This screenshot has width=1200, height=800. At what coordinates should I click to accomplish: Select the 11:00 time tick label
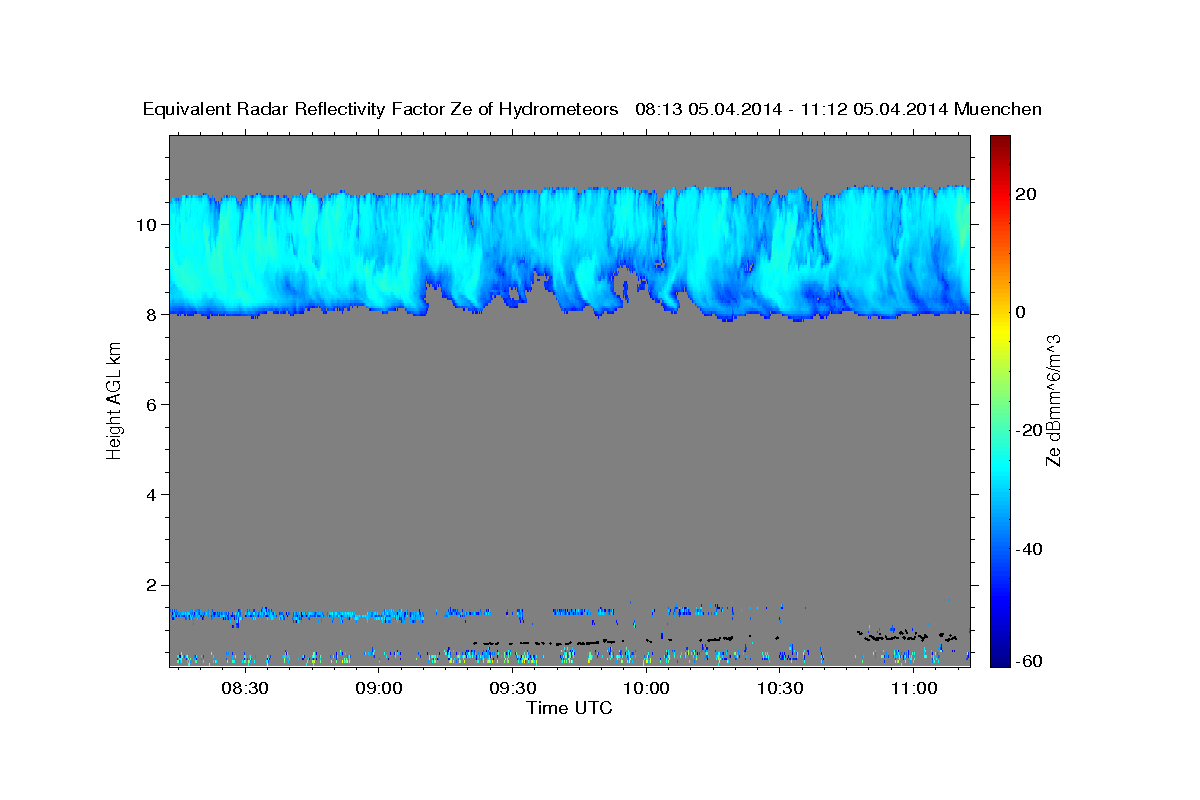point(913,688)
